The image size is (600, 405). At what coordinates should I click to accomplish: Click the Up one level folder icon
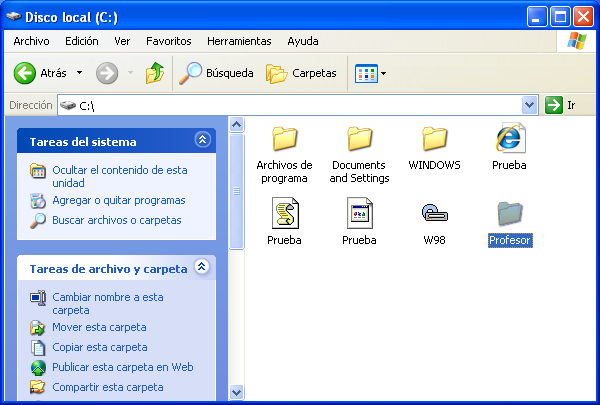pyautogui.click(x=154, y=73)
